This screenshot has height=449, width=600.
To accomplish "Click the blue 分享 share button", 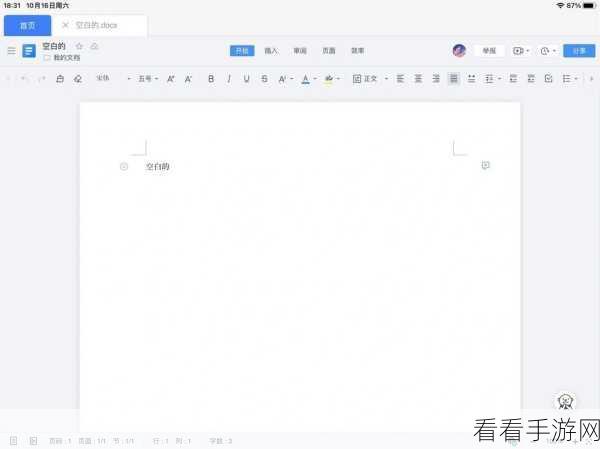I will click(x=579, y=51).
